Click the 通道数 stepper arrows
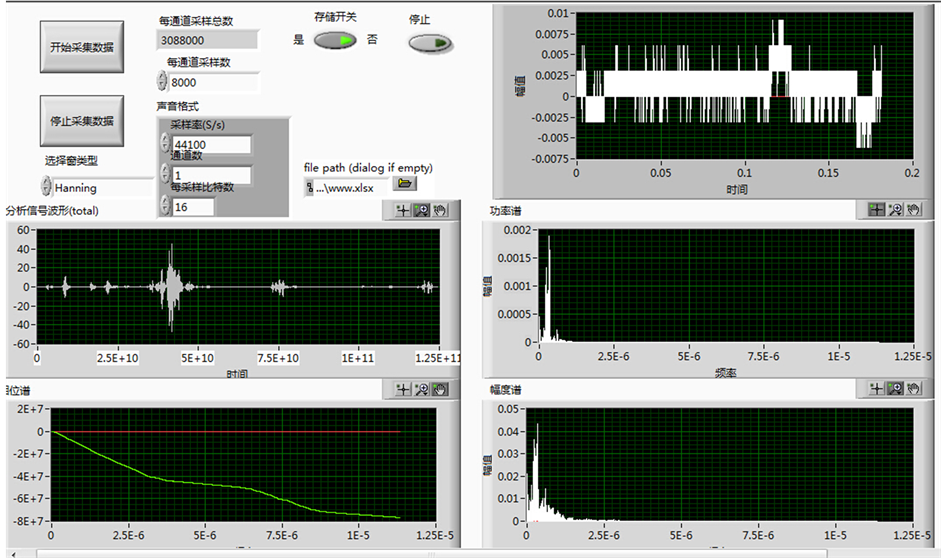The image size is (941, 558). click(165, 175)
